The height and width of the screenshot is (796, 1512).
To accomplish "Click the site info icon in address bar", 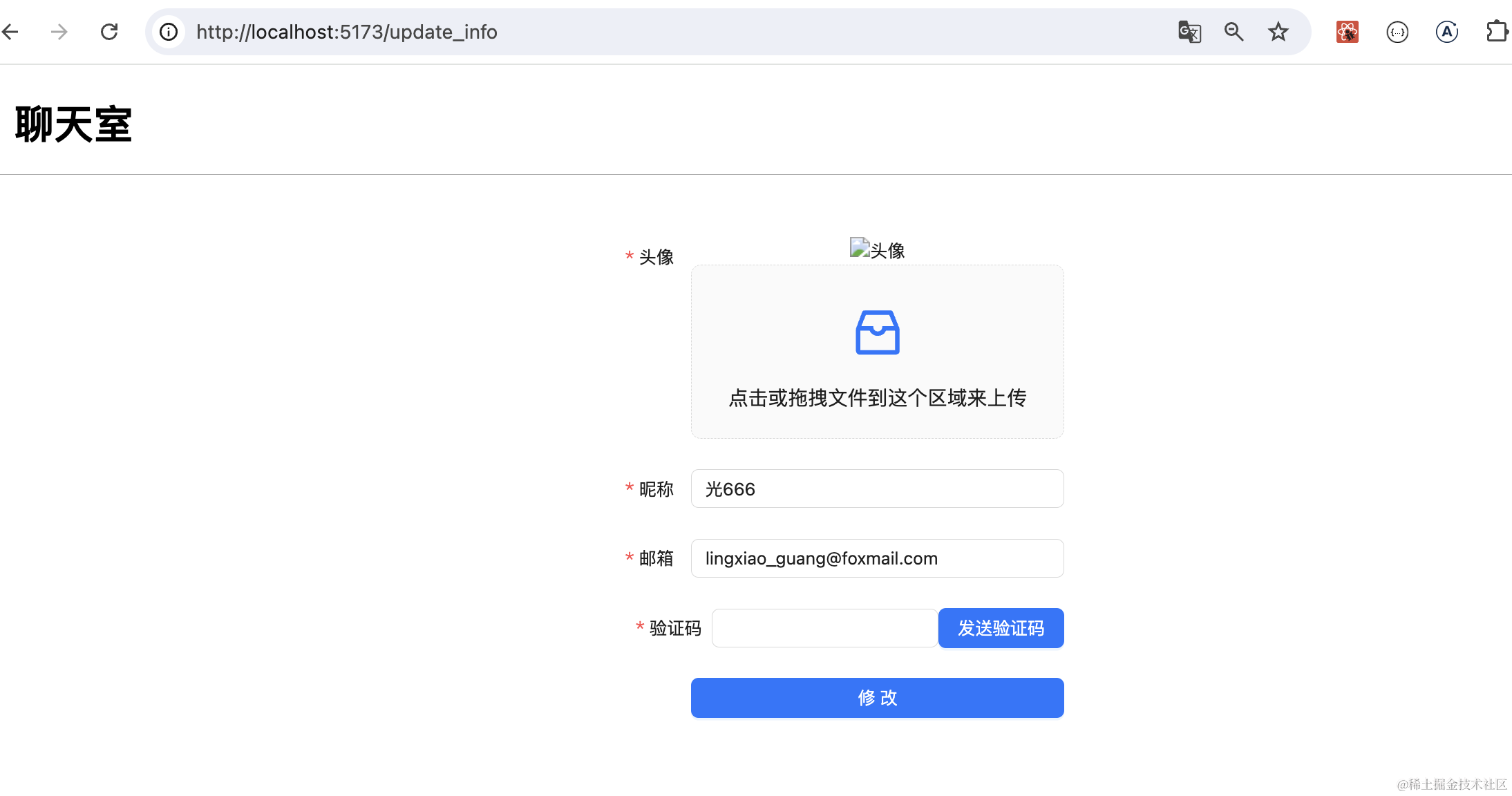I will (x=169, y=32).
